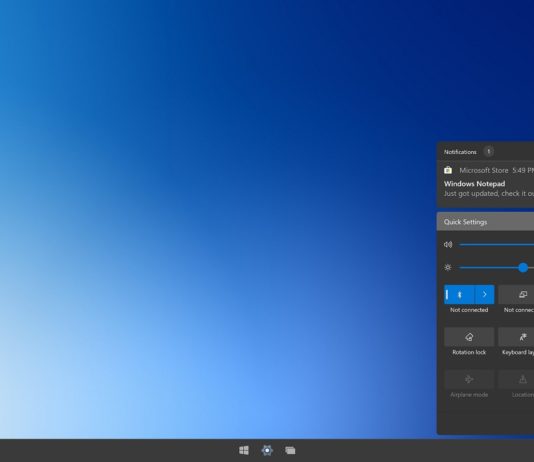Click the Microsoft Store notification icon
This screenshot has width=534, height=462.
click(x=448, y=170)
